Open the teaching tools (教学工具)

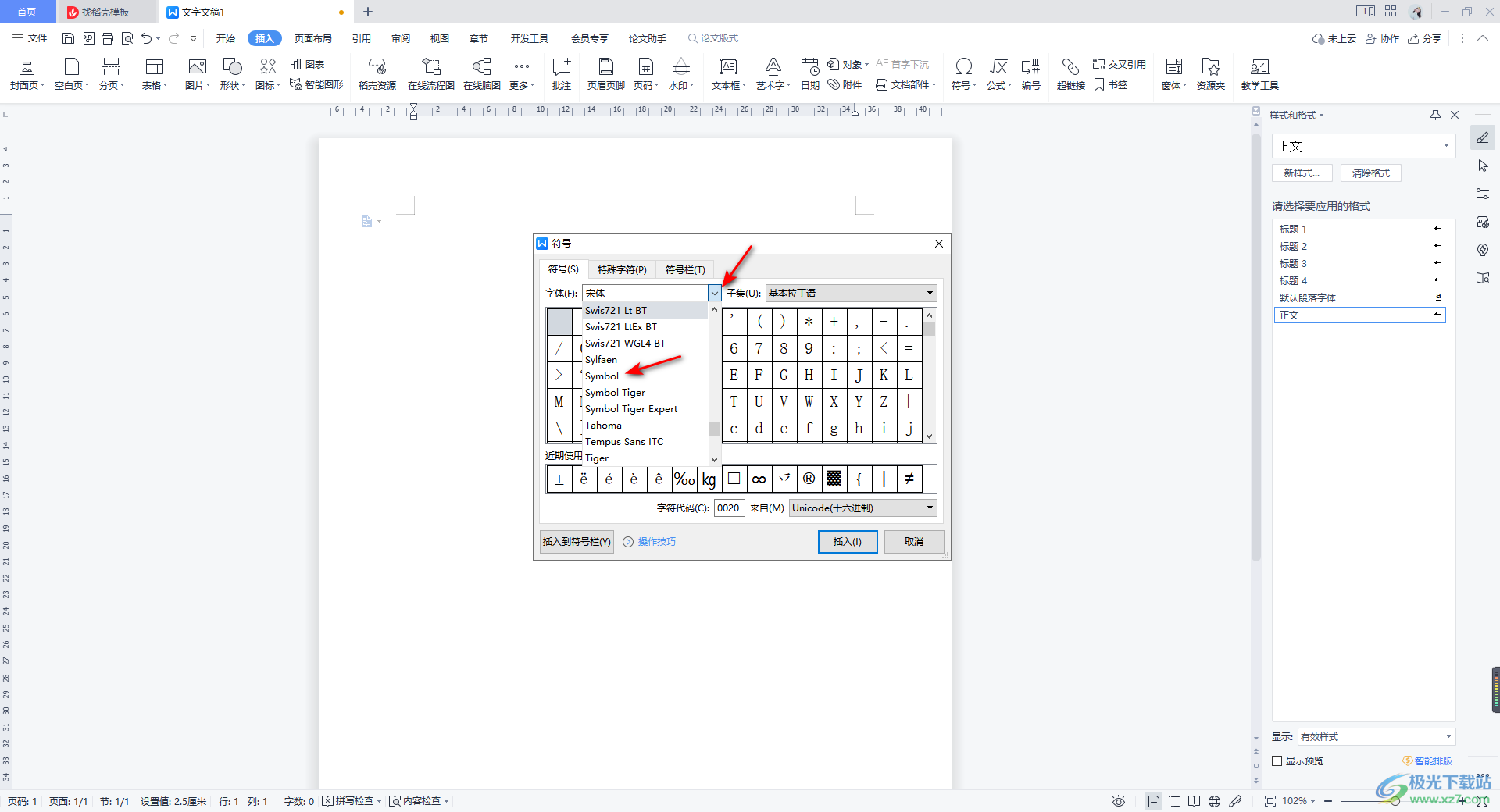(1260, 74)
